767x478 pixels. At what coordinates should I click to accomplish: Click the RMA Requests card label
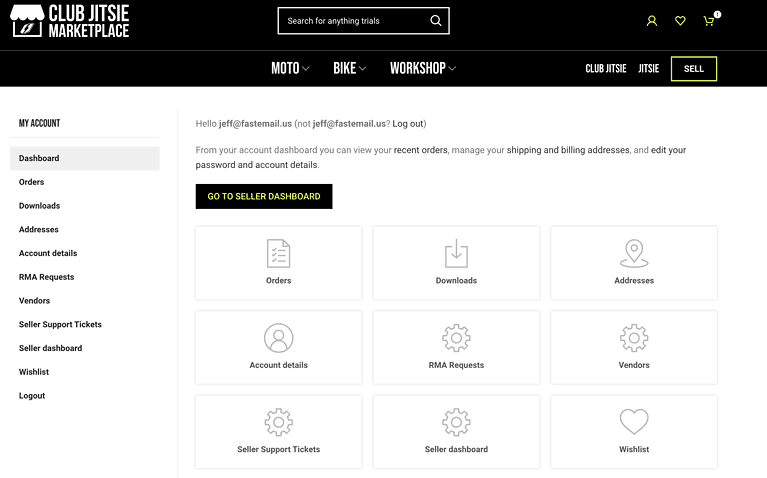click(x=456, y=365)
